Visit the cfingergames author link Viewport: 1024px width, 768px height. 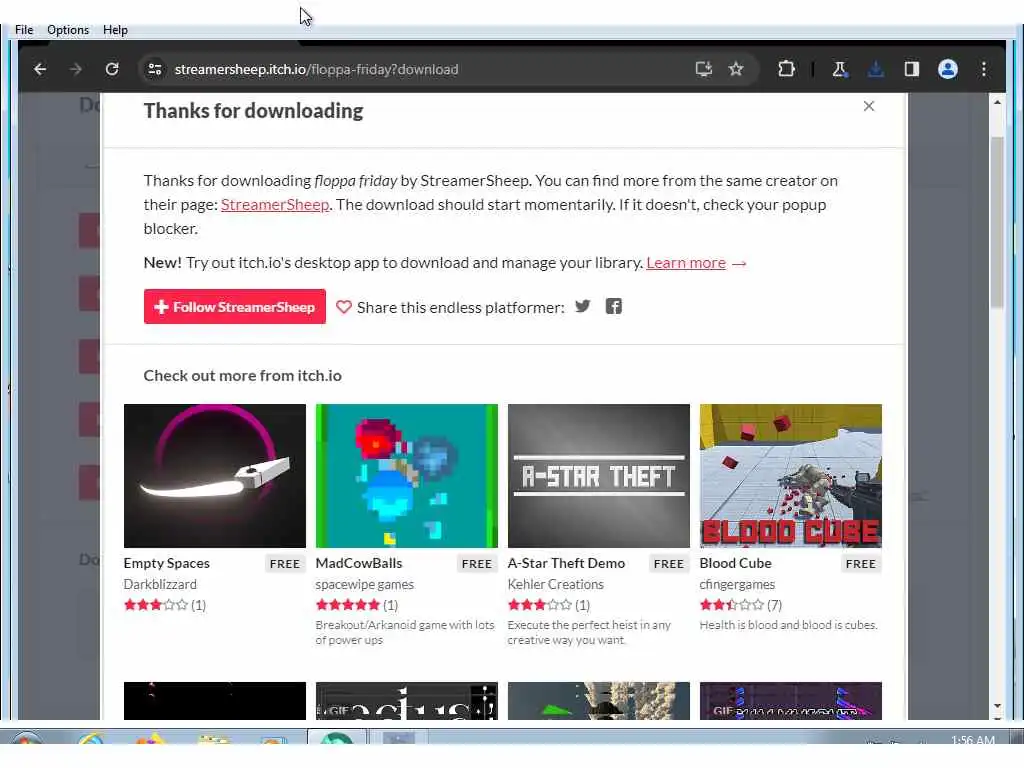tap(737, 584)
